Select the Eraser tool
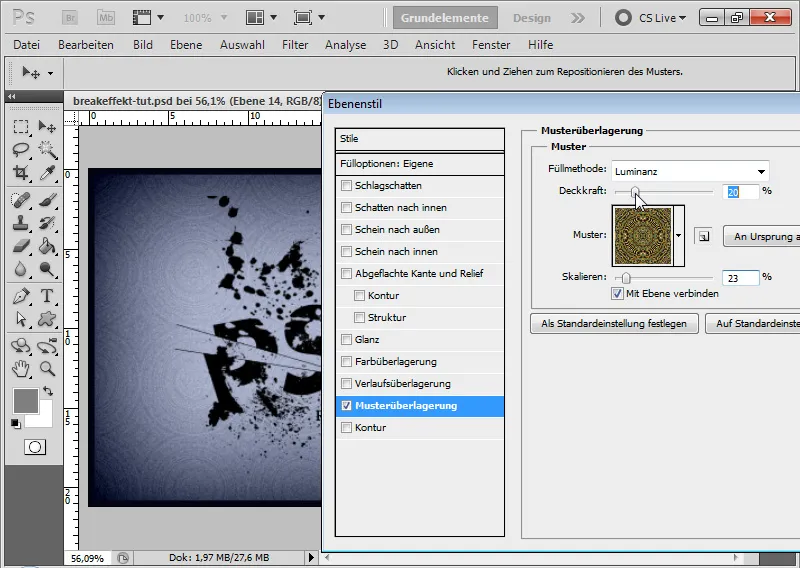Screen dimensions: 800x568 21,246
